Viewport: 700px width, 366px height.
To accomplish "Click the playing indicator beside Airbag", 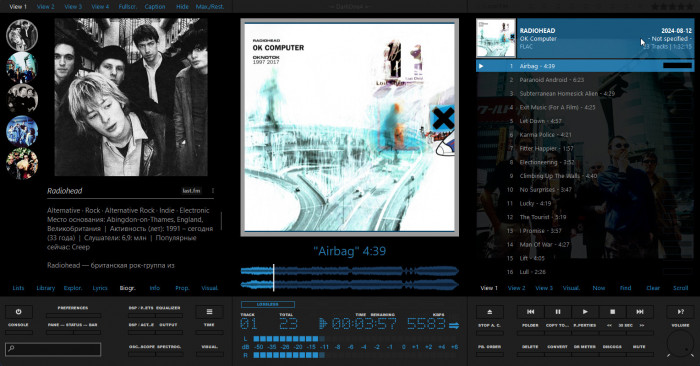I will 481,66.
